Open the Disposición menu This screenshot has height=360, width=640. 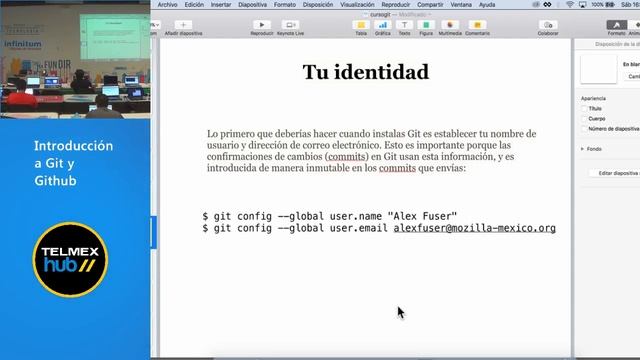tap(318, 4)
